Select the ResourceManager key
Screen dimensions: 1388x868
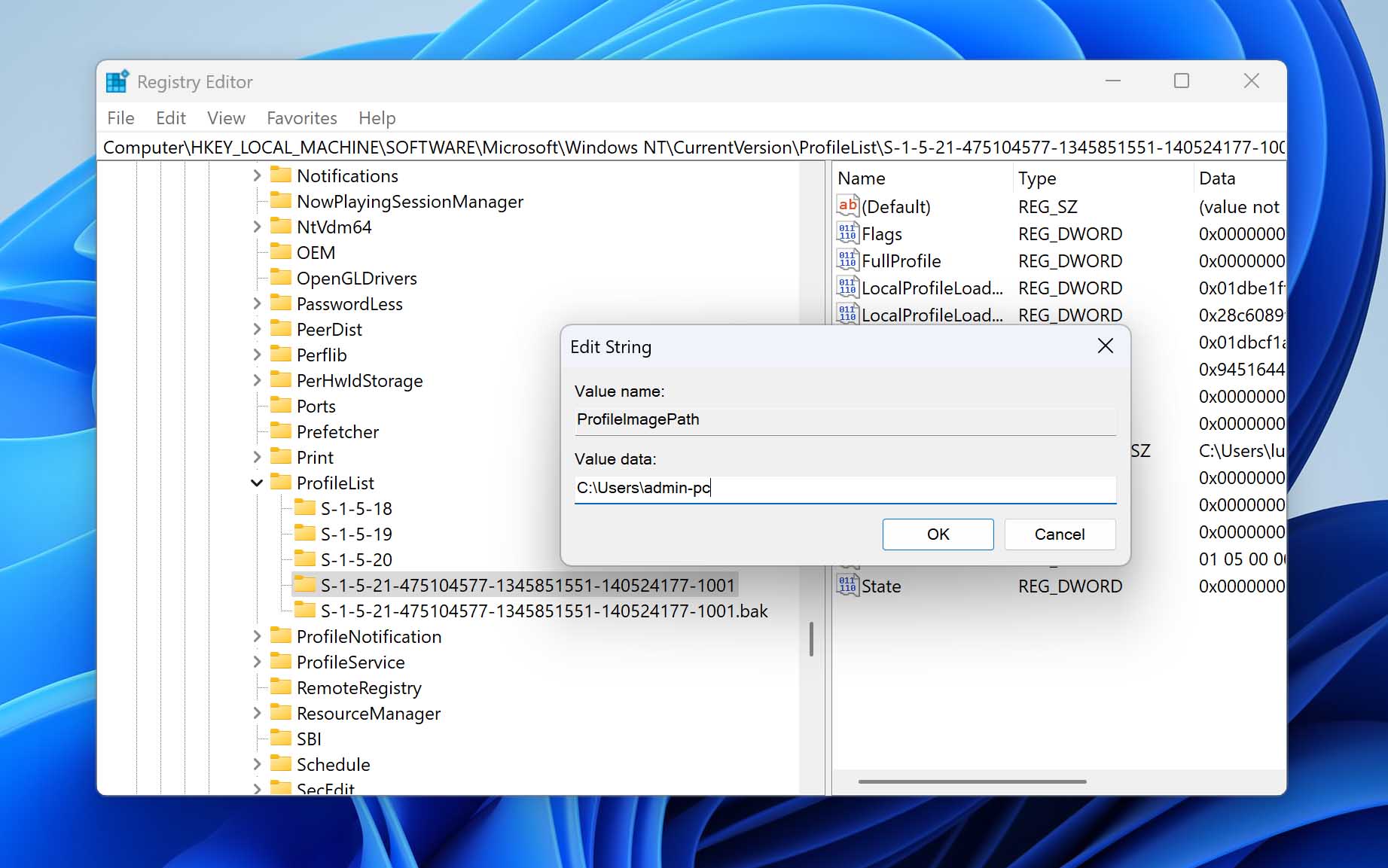(368, 713)
